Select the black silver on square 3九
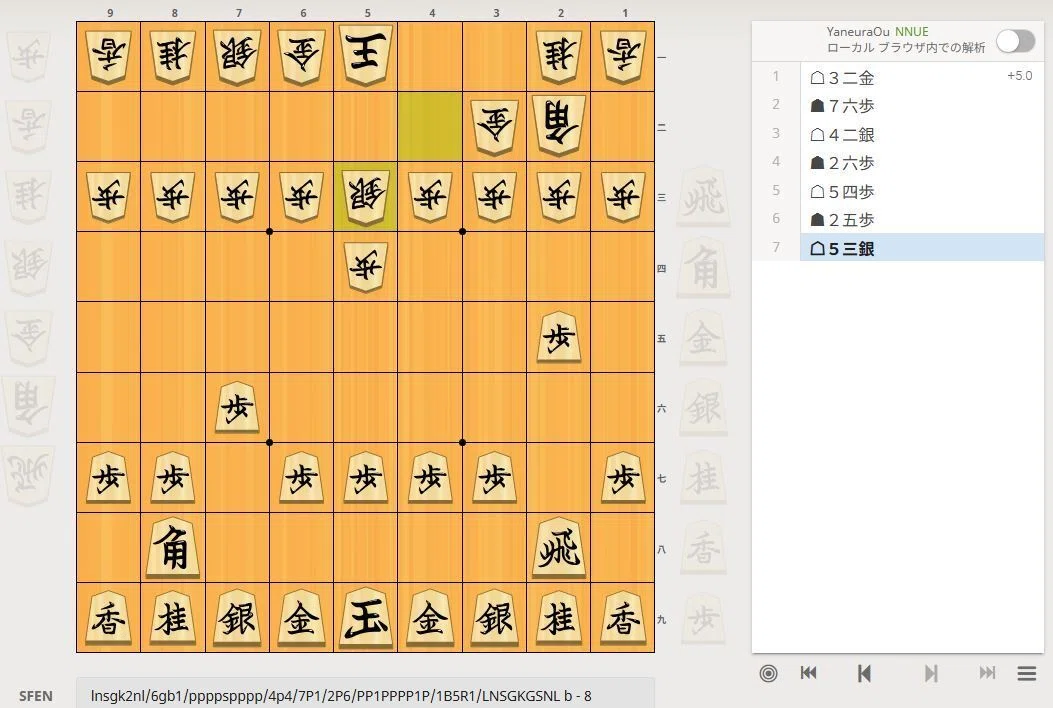1053x708 pixels. 495,618
